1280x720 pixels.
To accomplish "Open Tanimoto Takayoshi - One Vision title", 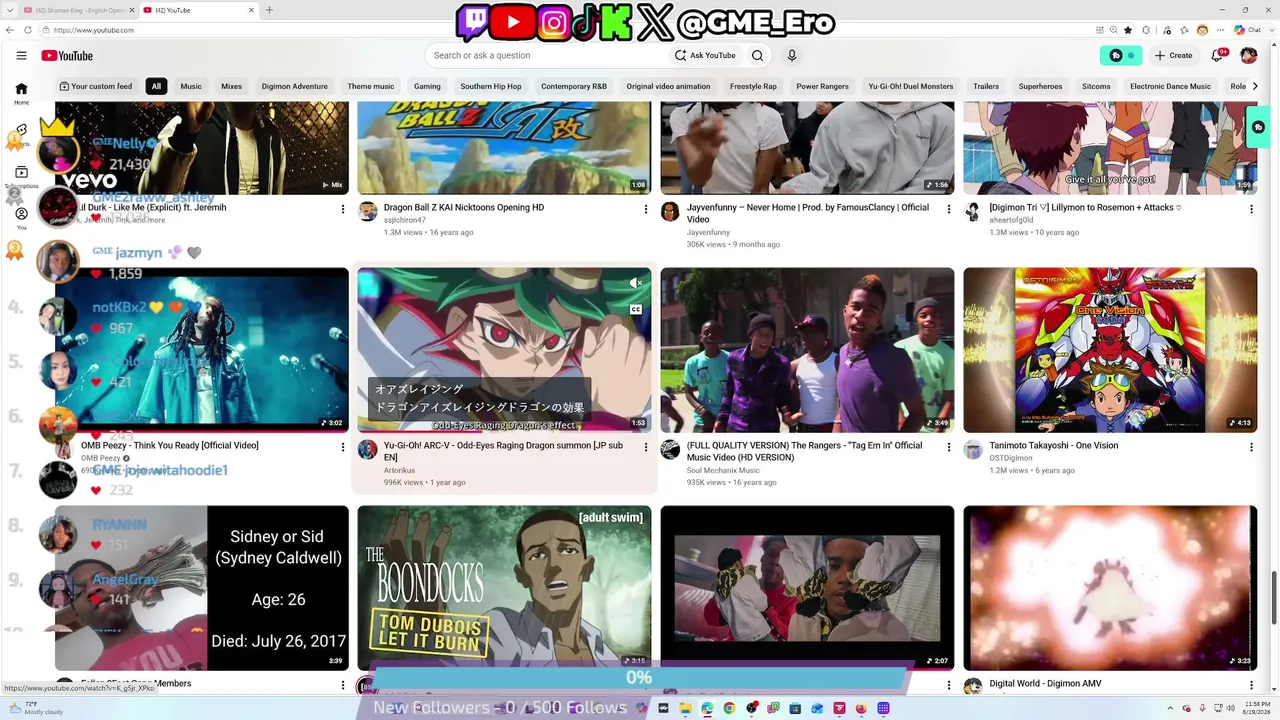I will point(1054,446).
